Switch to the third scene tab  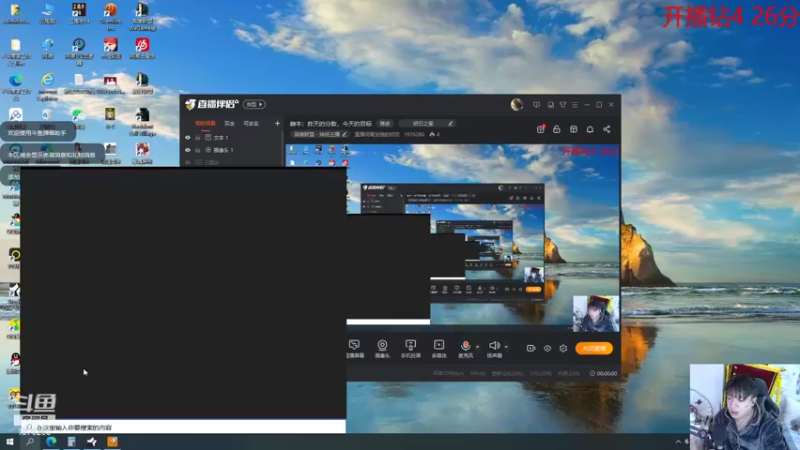pos(251,123)
